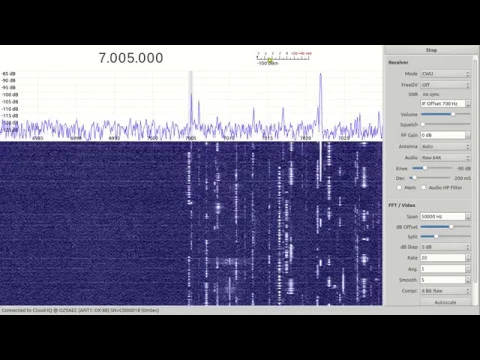Enable the Mem checkbox
480x360 pixels.
click(399, 188)
